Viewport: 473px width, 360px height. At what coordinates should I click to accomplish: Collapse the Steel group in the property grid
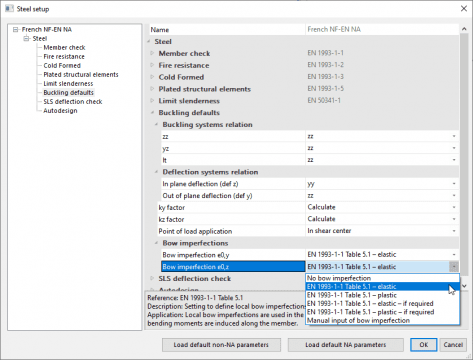(148, 42)
